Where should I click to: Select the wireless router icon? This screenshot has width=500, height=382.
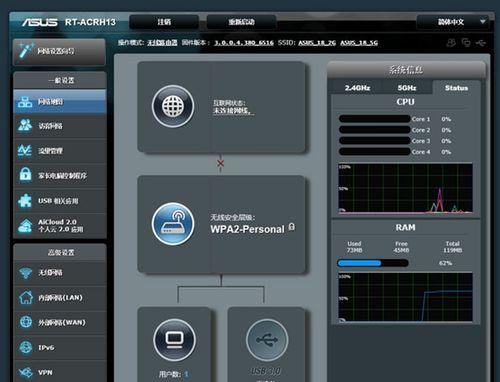[173, 224]
